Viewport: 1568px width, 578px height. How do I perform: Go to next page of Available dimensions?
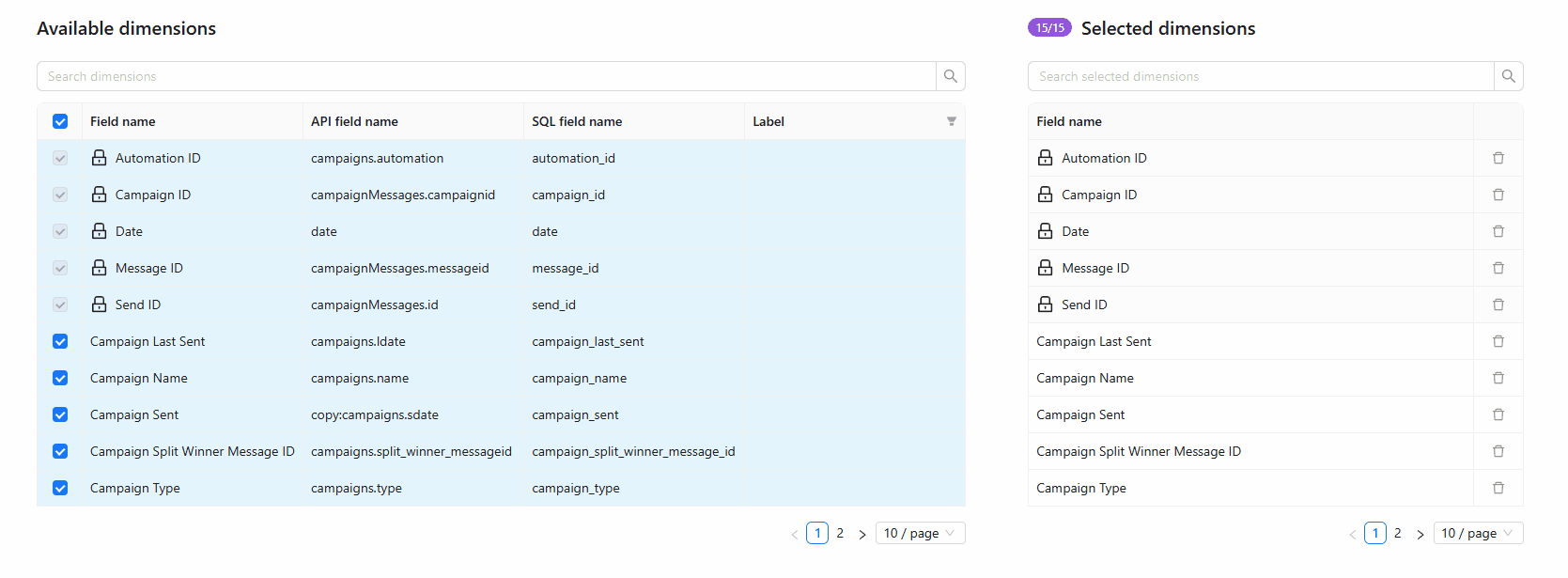point(862,534)
